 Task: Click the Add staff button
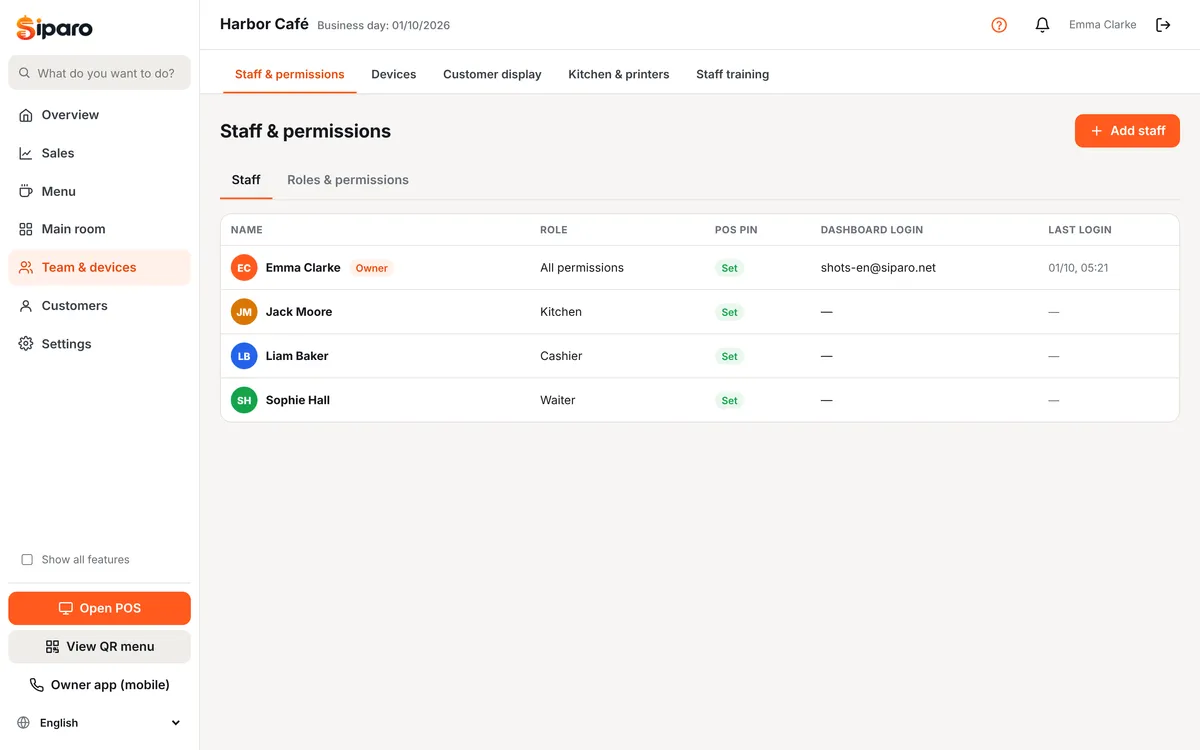[x=1127, y=131]
